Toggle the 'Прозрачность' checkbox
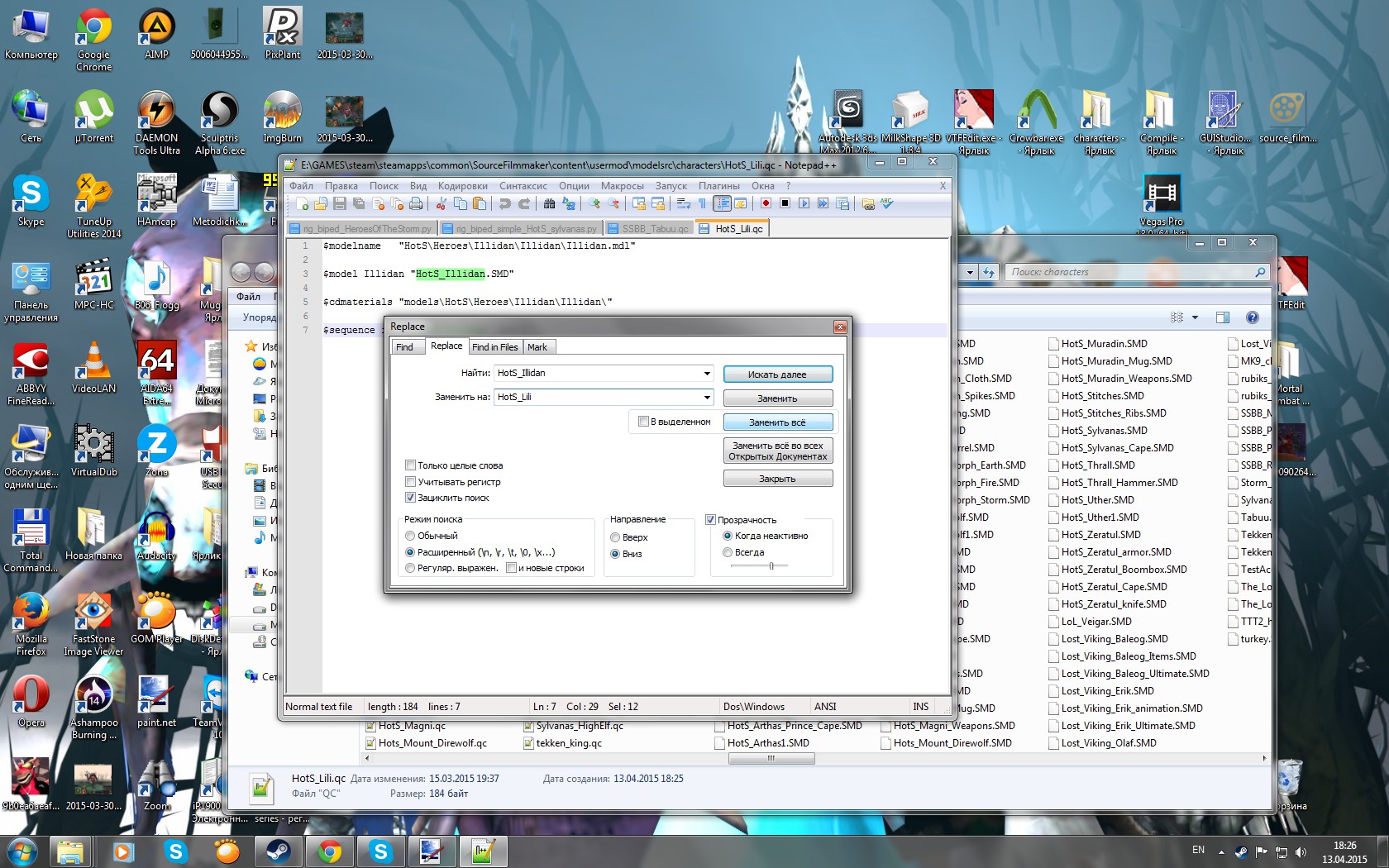The height and width of the screenshot is (868, 1389). (710, 520)
